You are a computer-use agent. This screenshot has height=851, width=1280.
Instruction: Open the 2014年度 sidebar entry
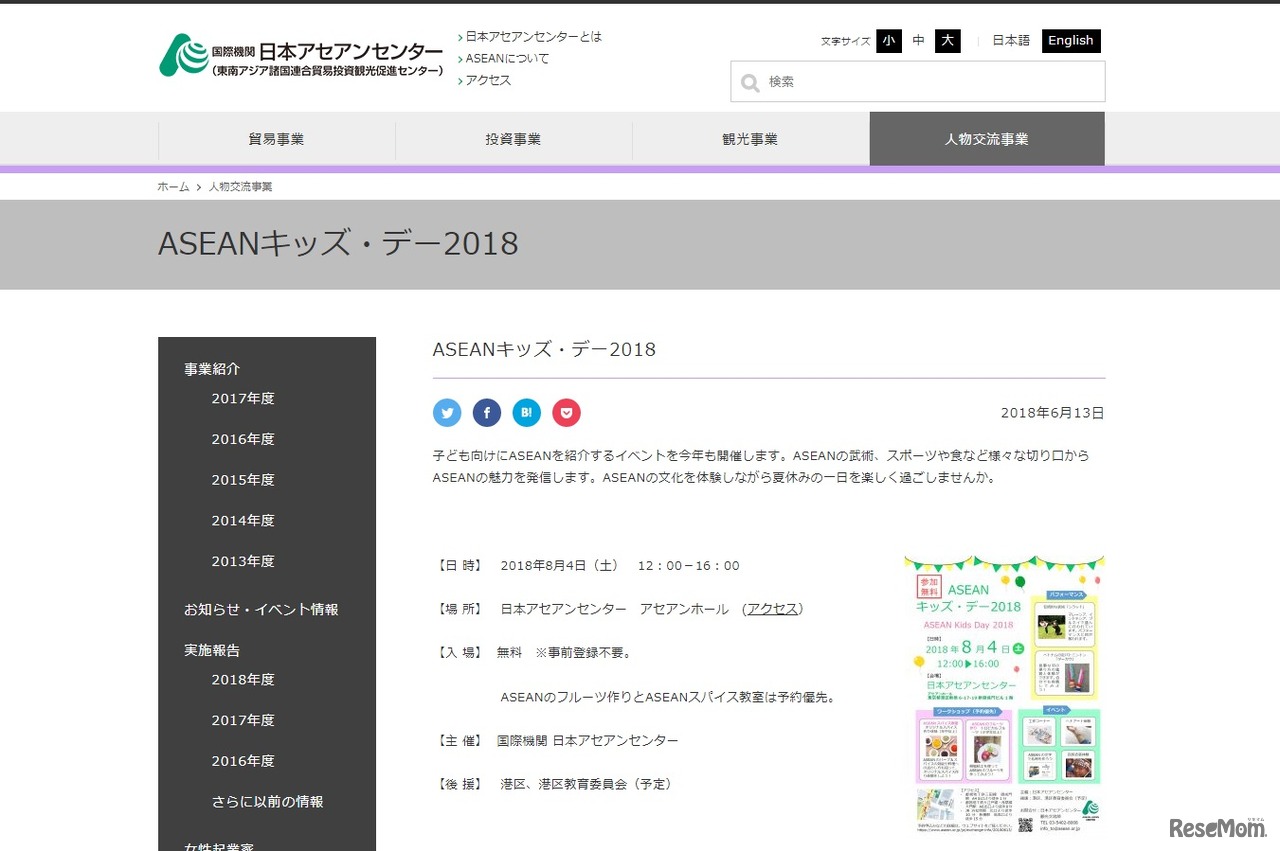click(x=243, y=520)
